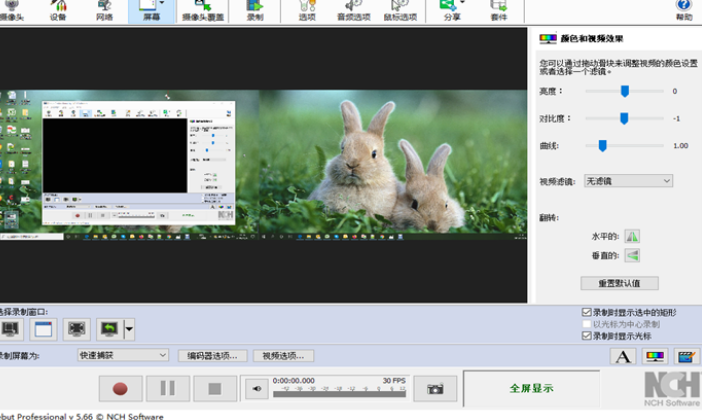Viewport: 702px width, 420px height.
Task: Click the 编码器选项 button
Action: pyautogui.click(x=212, y=355)
